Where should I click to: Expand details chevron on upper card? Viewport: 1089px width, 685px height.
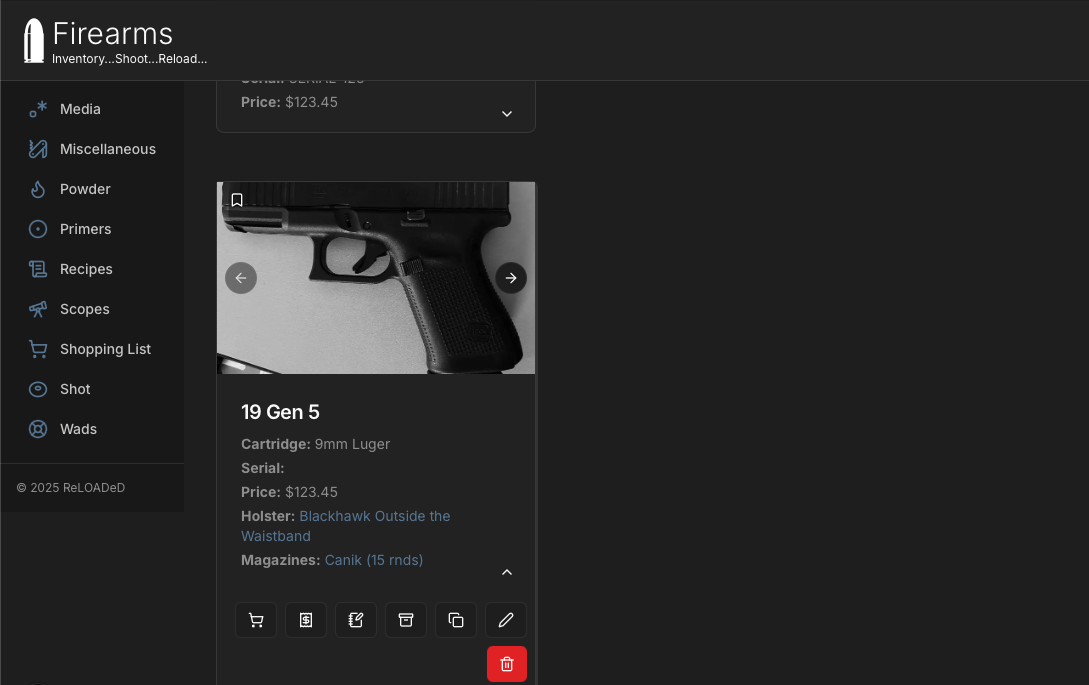pos(507,113)
